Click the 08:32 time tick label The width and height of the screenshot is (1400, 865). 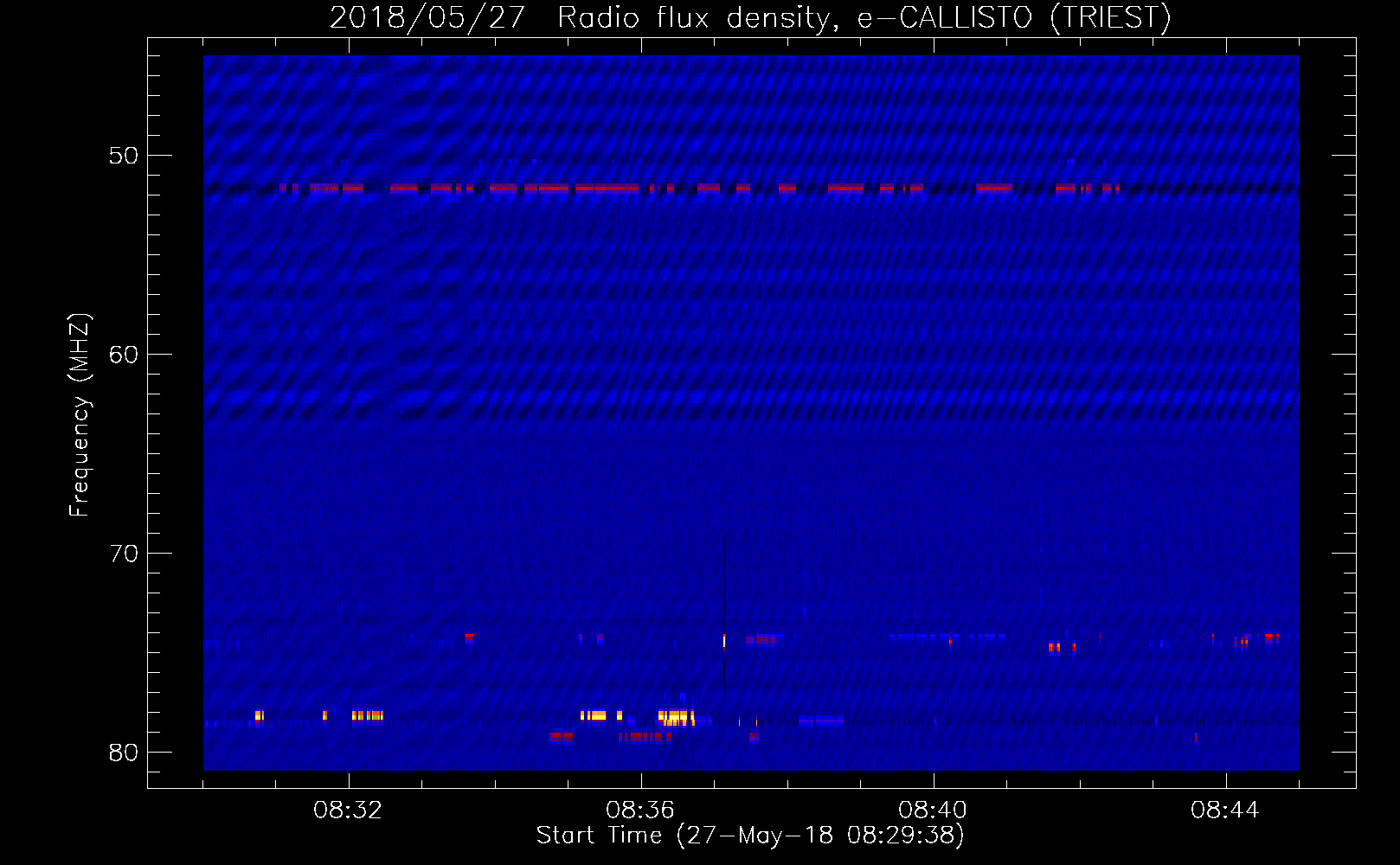(348, 811)
